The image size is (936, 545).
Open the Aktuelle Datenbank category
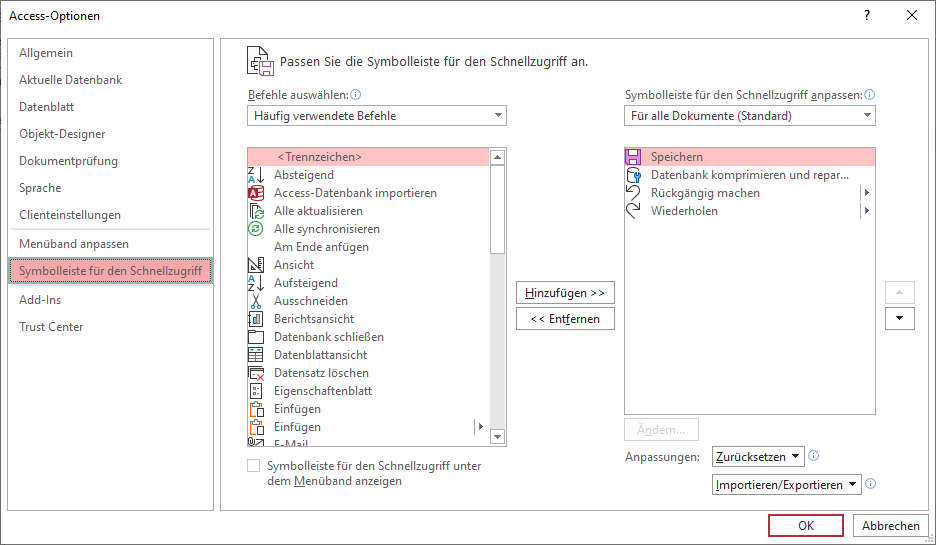(x=110, y=79)
